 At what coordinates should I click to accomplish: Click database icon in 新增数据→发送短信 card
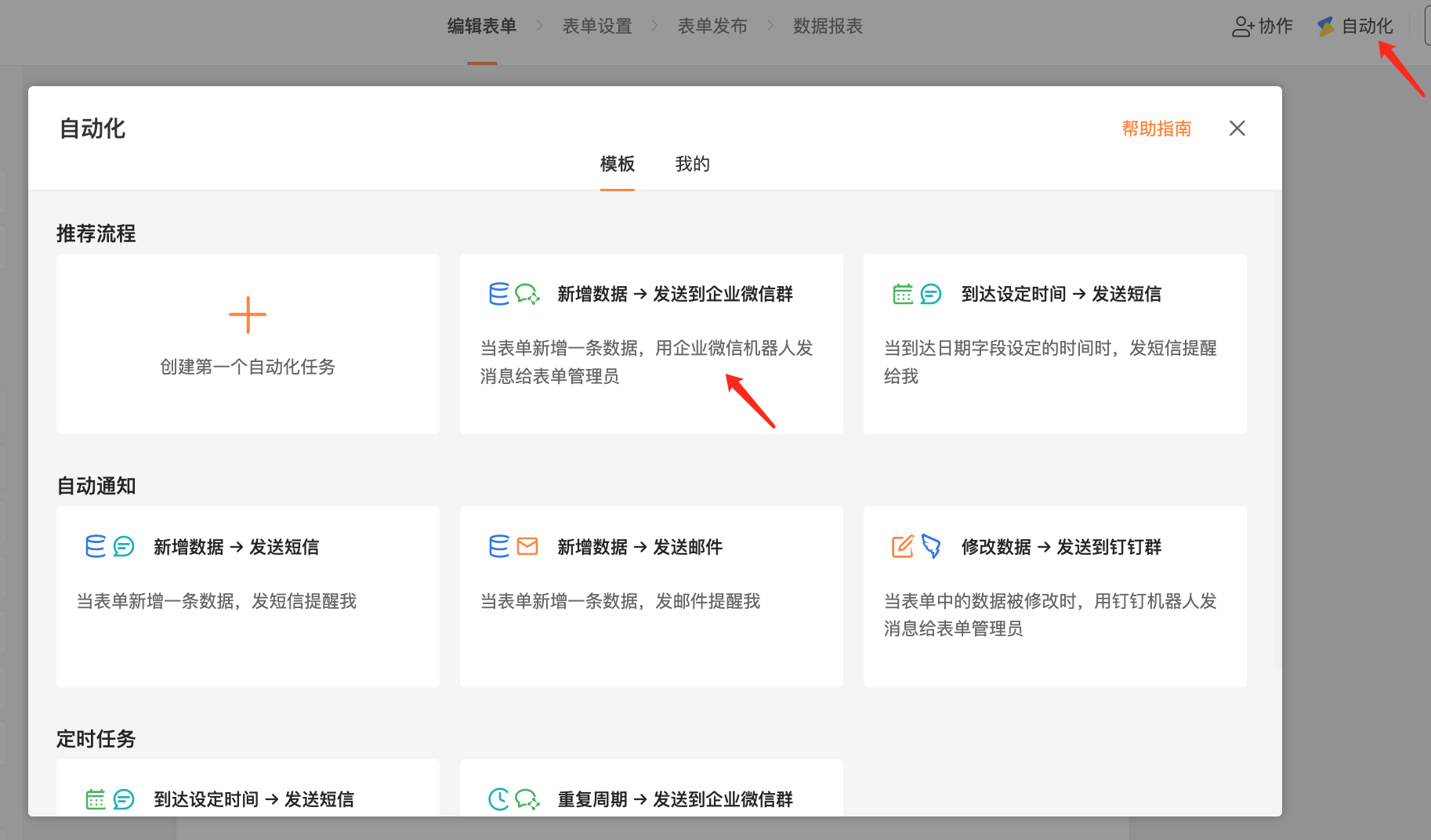pos(96,546)
